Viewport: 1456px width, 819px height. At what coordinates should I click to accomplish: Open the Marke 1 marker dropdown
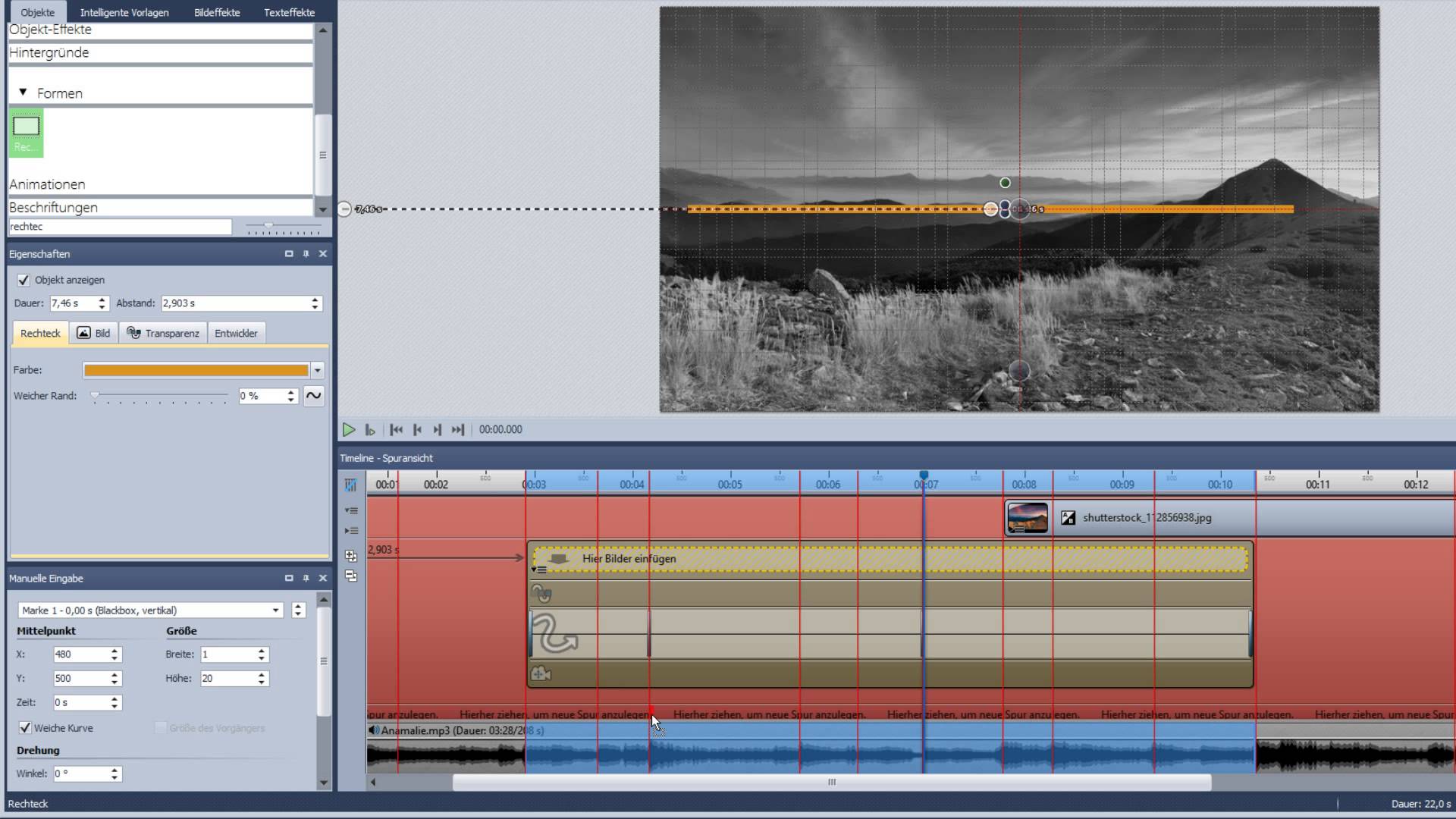276,610
